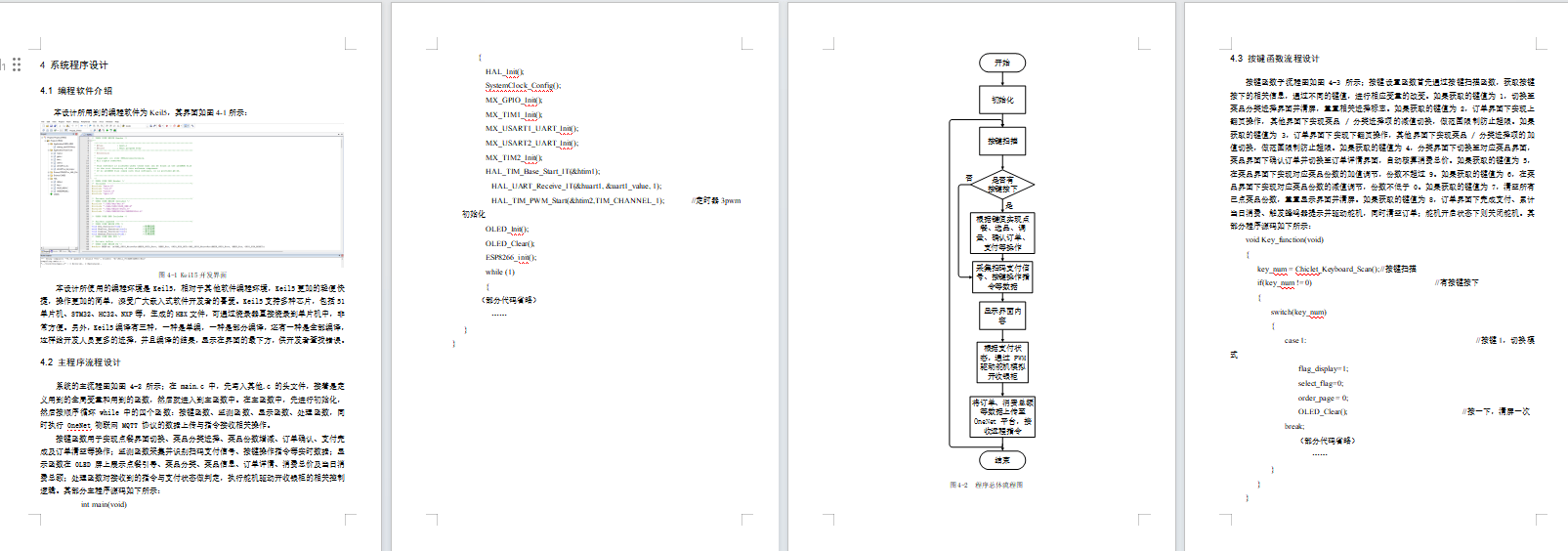The width and height of the screenshot is (1568, 551).
Task: Select the heading '4.2 主程序流程设计'
Action: tap(80, 361)
